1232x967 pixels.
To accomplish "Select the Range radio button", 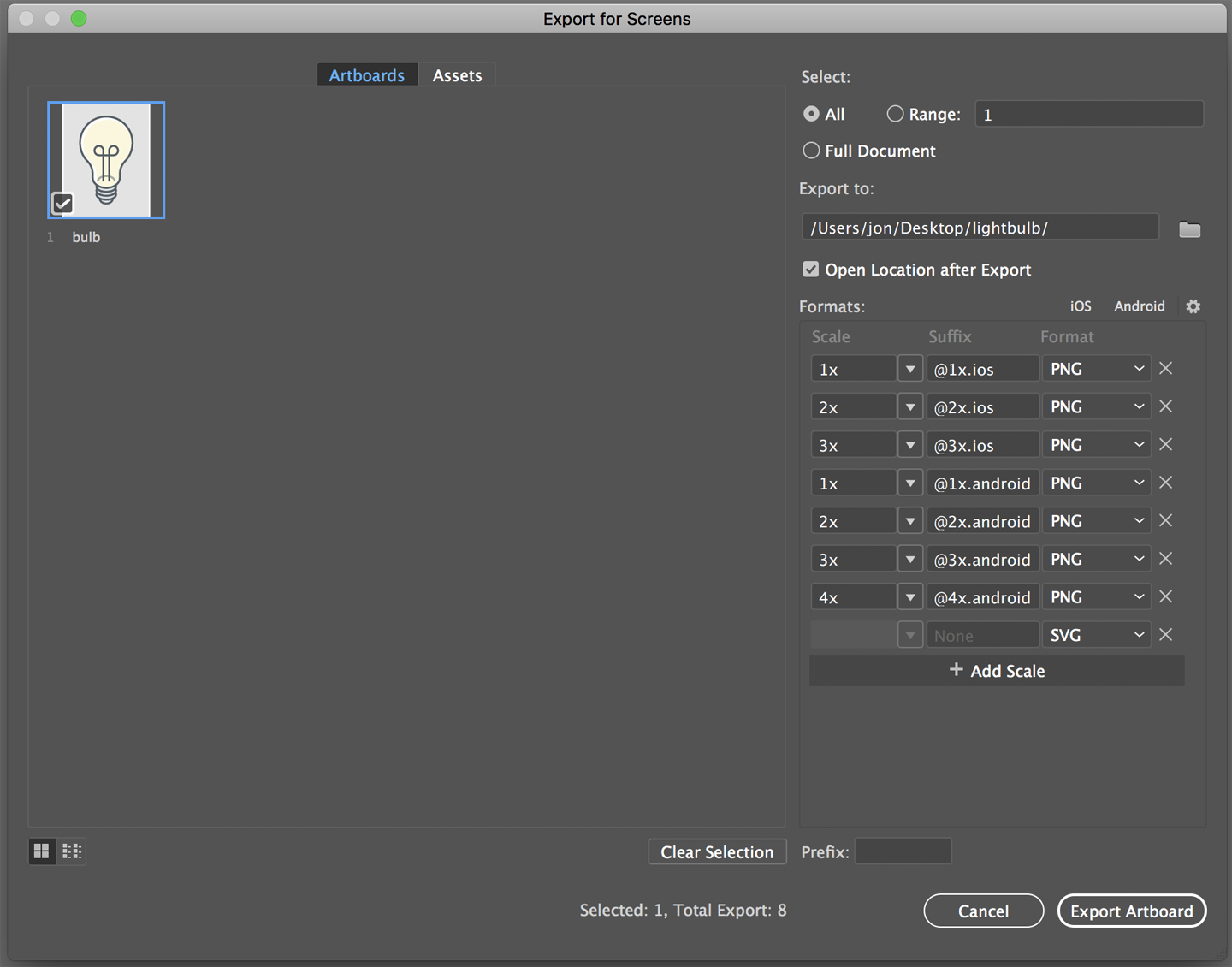I will pyautogui.click(x=895, y=113).
